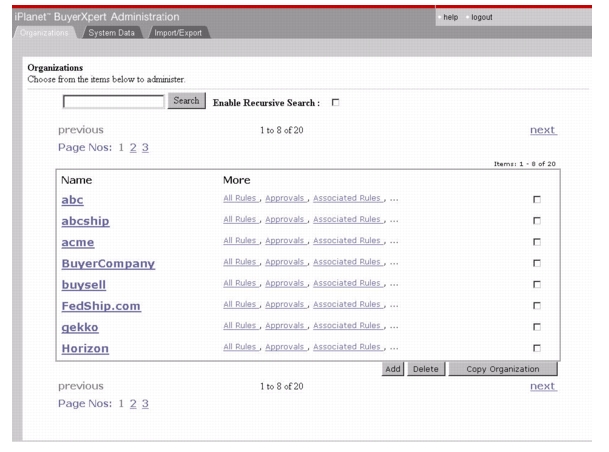The width and height of the screenshot is (609, 452).
Task: Click the logout link
Action: click(482, 17)
